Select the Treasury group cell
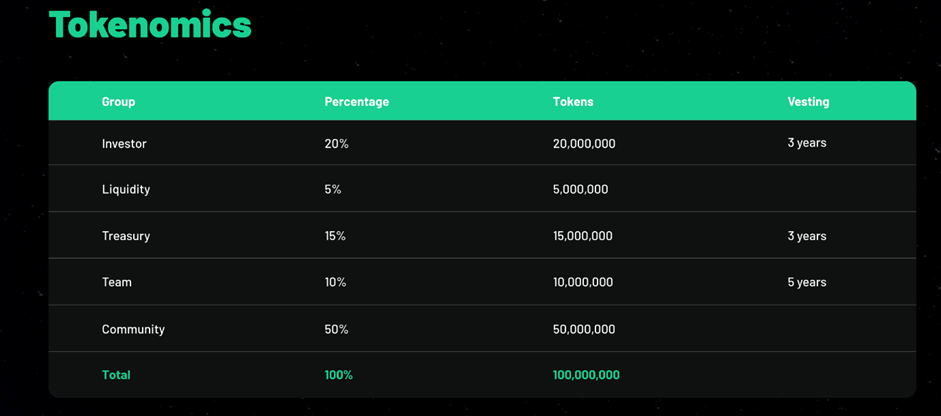 126,237
